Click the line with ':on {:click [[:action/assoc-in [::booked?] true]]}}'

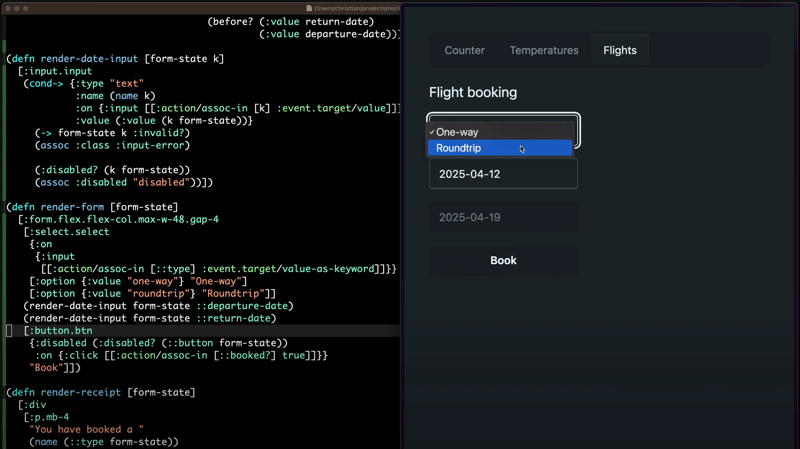point(181,355)
